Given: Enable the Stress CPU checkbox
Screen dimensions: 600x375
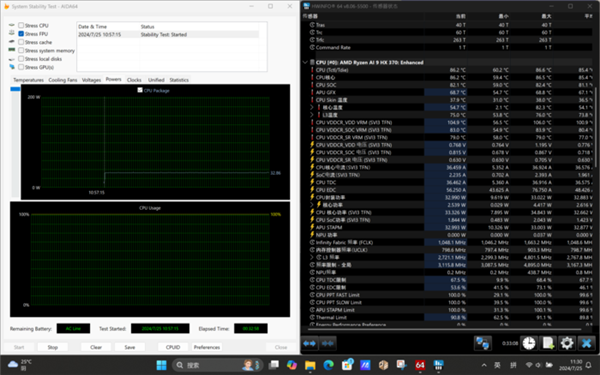Looking at the screenshot, I should 21,25.
